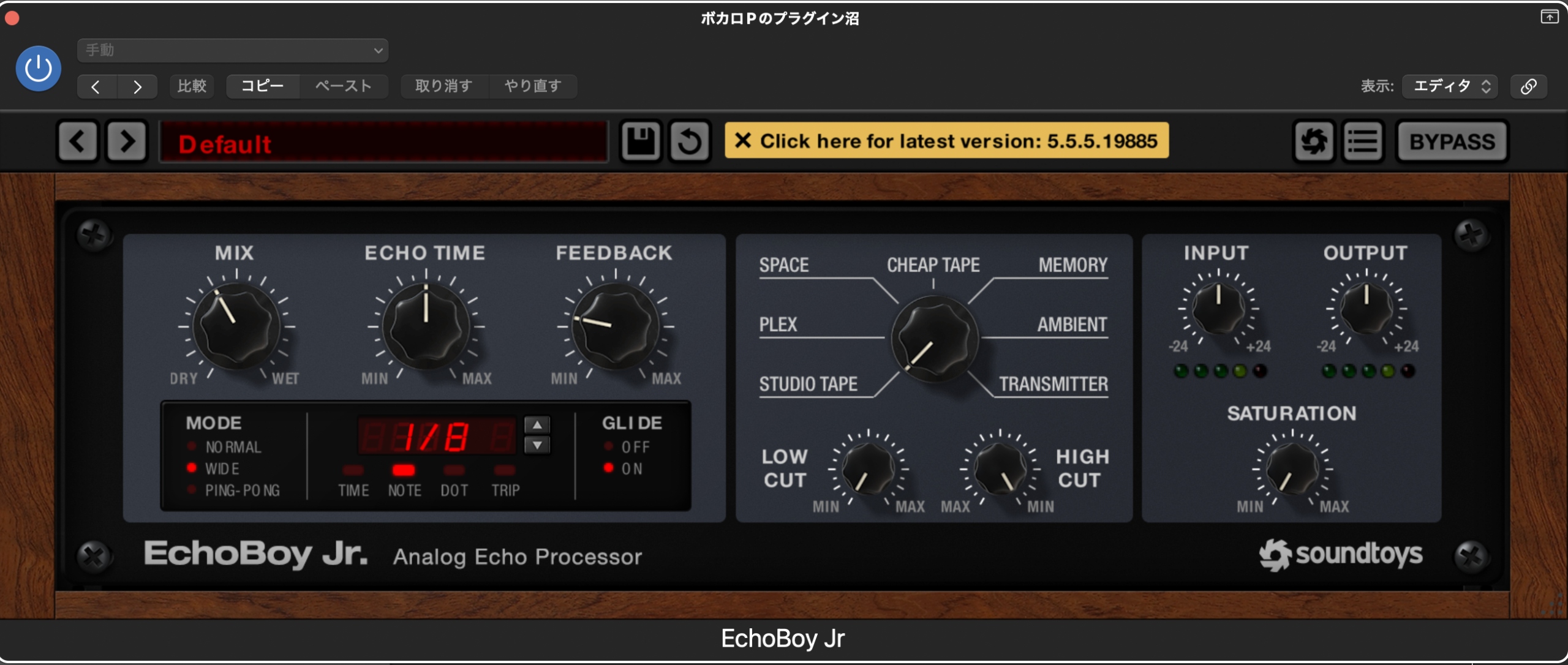Select PLEX echo style
1568x665 pixels.
(x=778, y=325)
